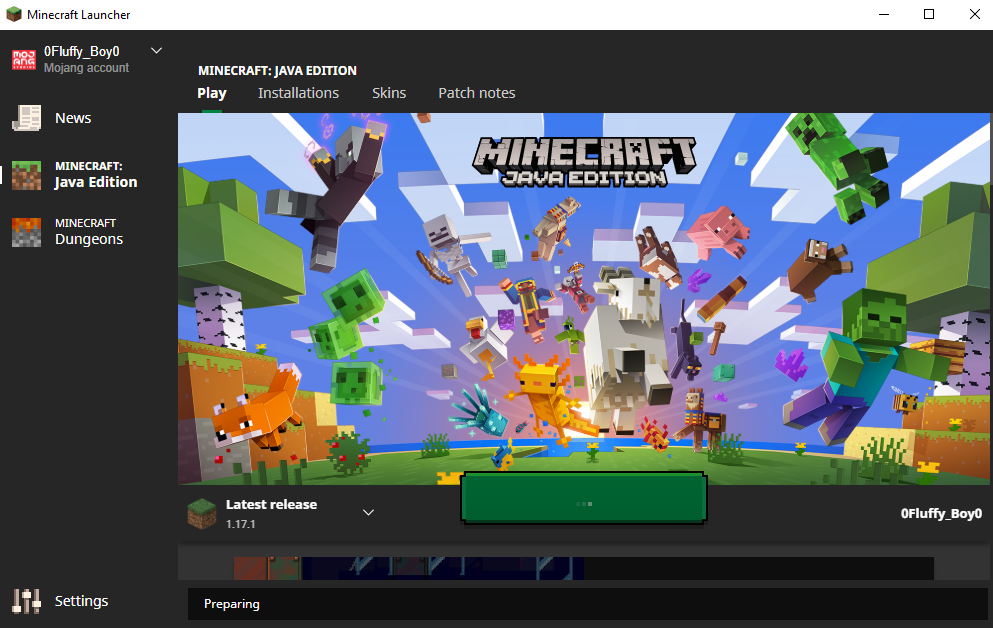Screen dimensions: 993x628
Task: View the Patch notes tab
Action: point(477,93)
